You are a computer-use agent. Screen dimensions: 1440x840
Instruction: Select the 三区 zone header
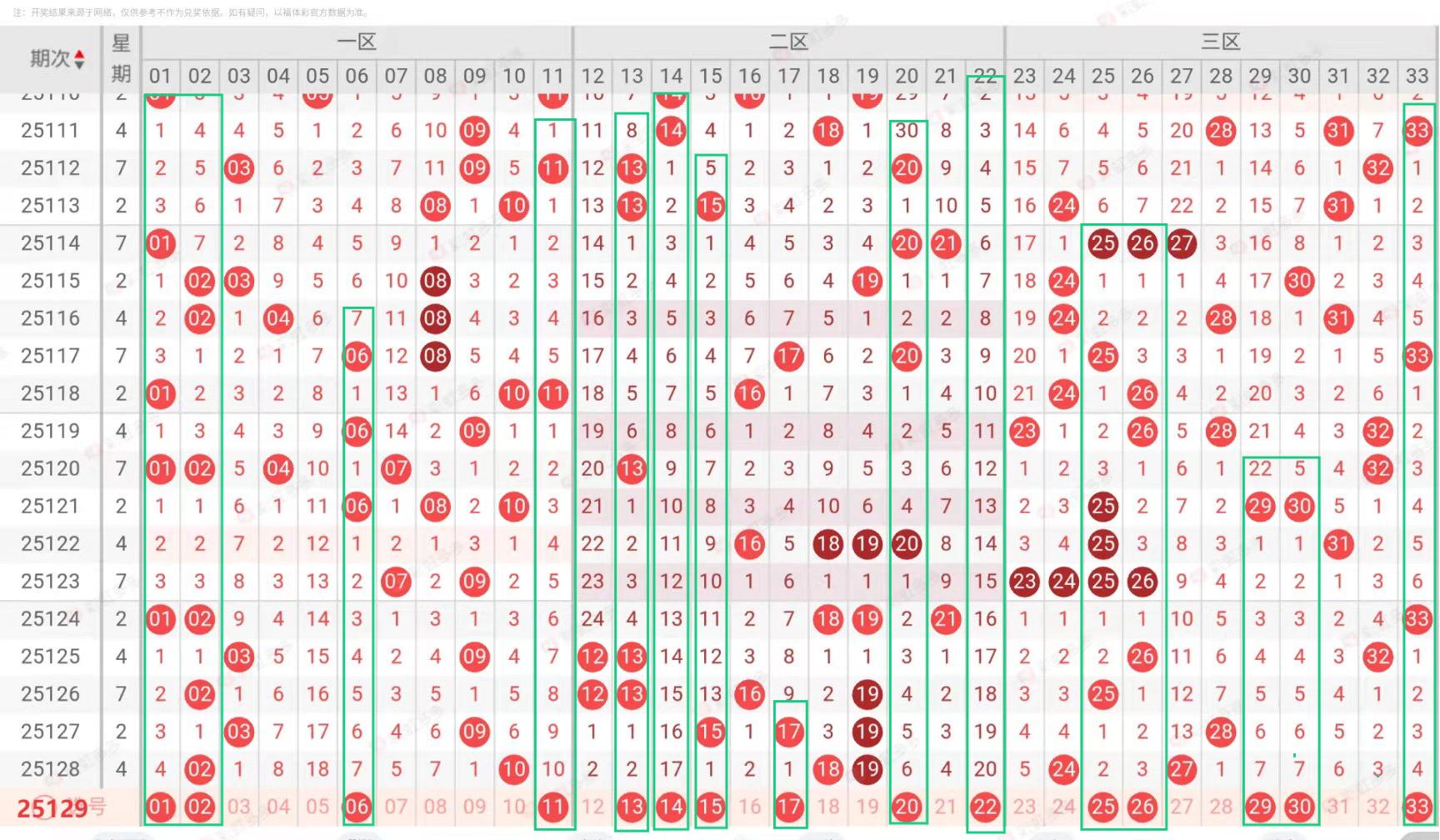pos(1221,42)
